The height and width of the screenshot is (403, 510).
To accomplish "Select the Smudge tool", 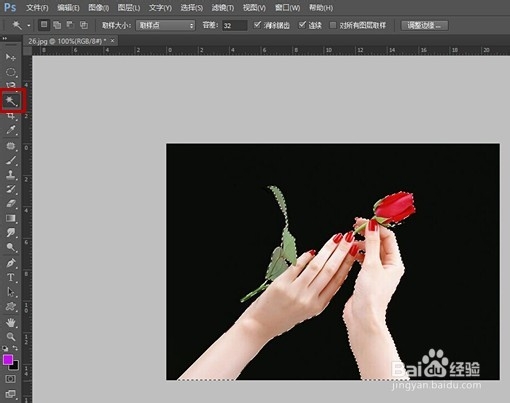I will coord(11,232).
